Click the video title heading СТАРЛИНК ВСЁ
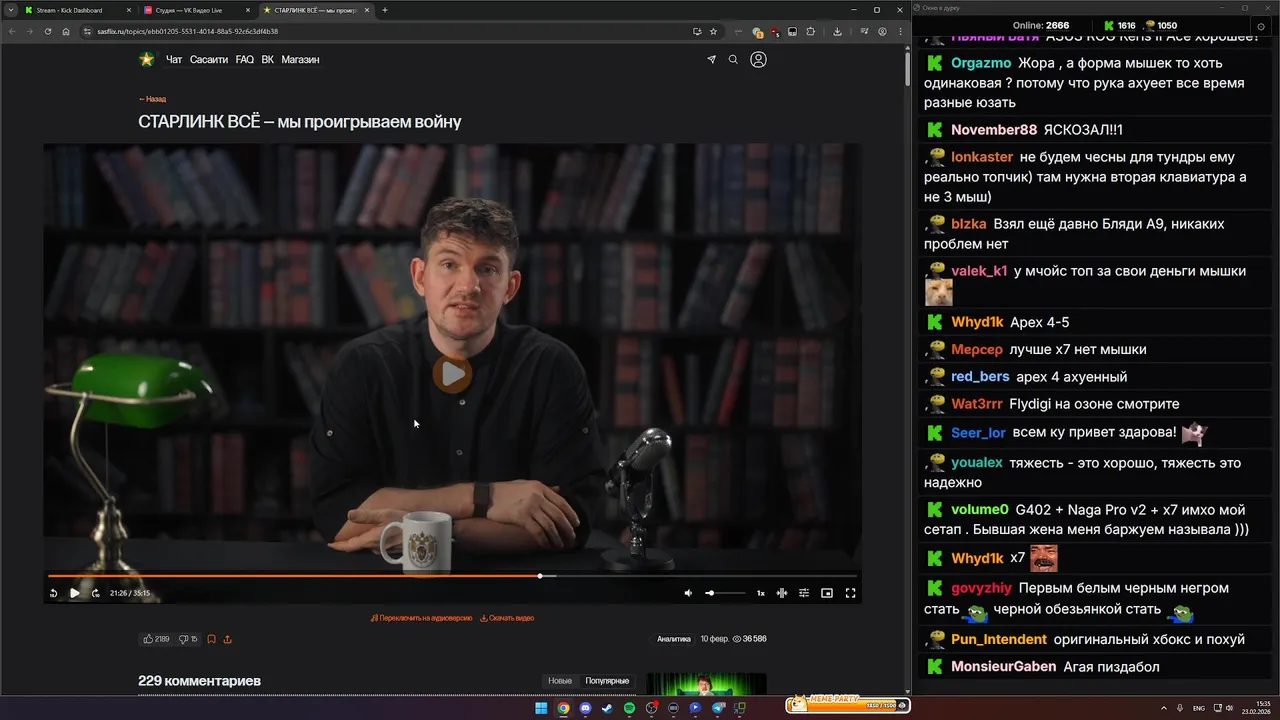The width and height of the screenshot is (1280, 720). pyautogui.click(x=300, y=122)
